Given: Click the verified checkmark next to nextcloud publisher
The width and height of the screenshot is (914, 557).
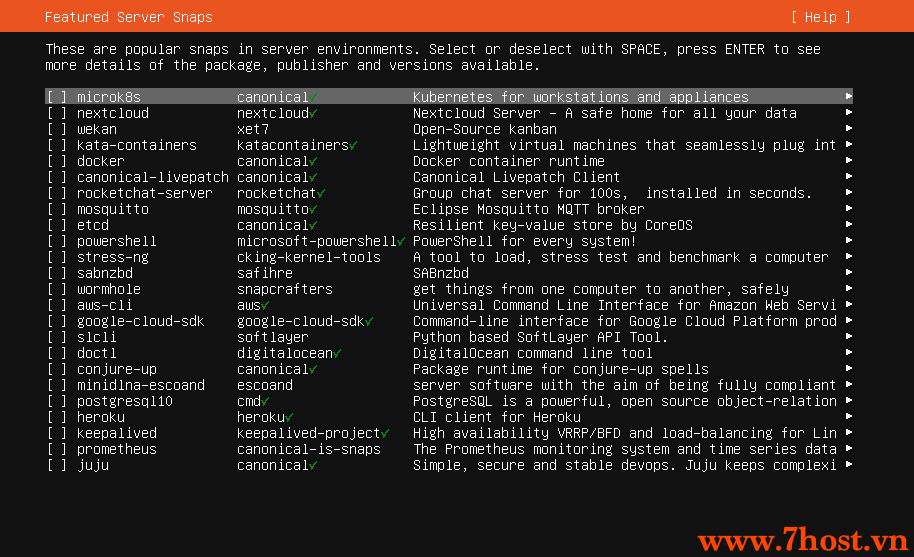Looking at the screenshot, I should pos(313,114).
